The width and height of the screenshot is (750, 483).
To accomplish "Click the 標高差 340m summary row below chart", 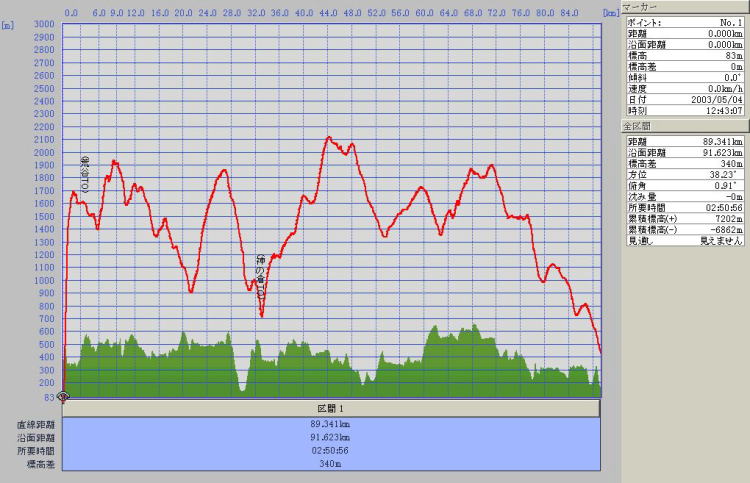I will click(x=331, y=463).
